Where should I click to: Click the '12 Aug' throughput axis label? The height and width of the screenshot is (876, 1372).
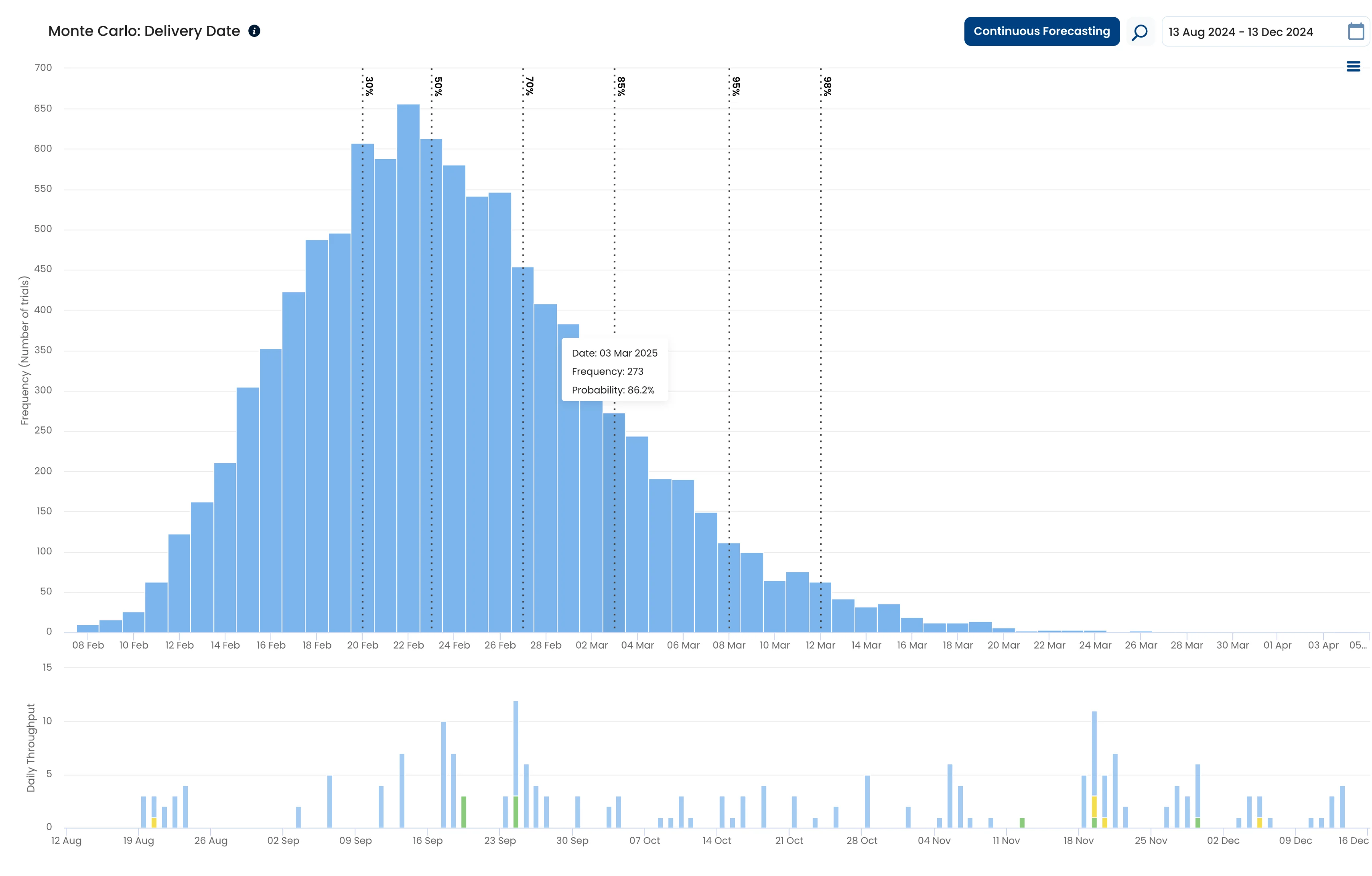point(66,841)
